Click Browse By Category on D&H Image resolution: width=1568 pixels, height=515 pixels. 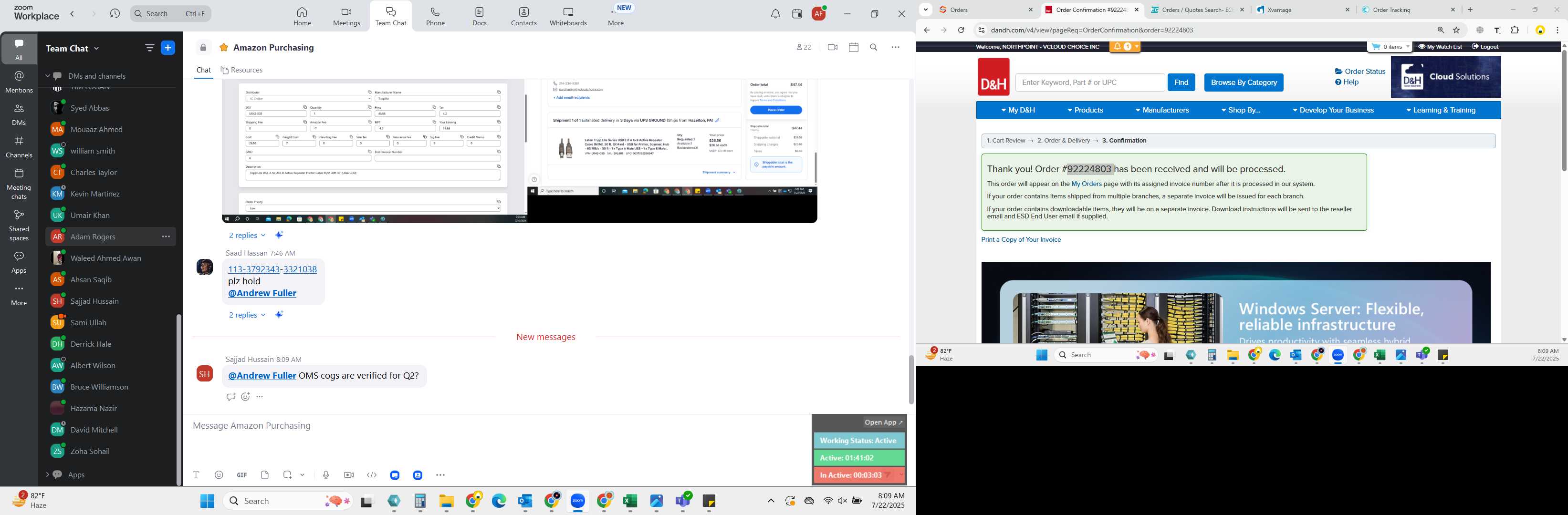pos(1244,82)
